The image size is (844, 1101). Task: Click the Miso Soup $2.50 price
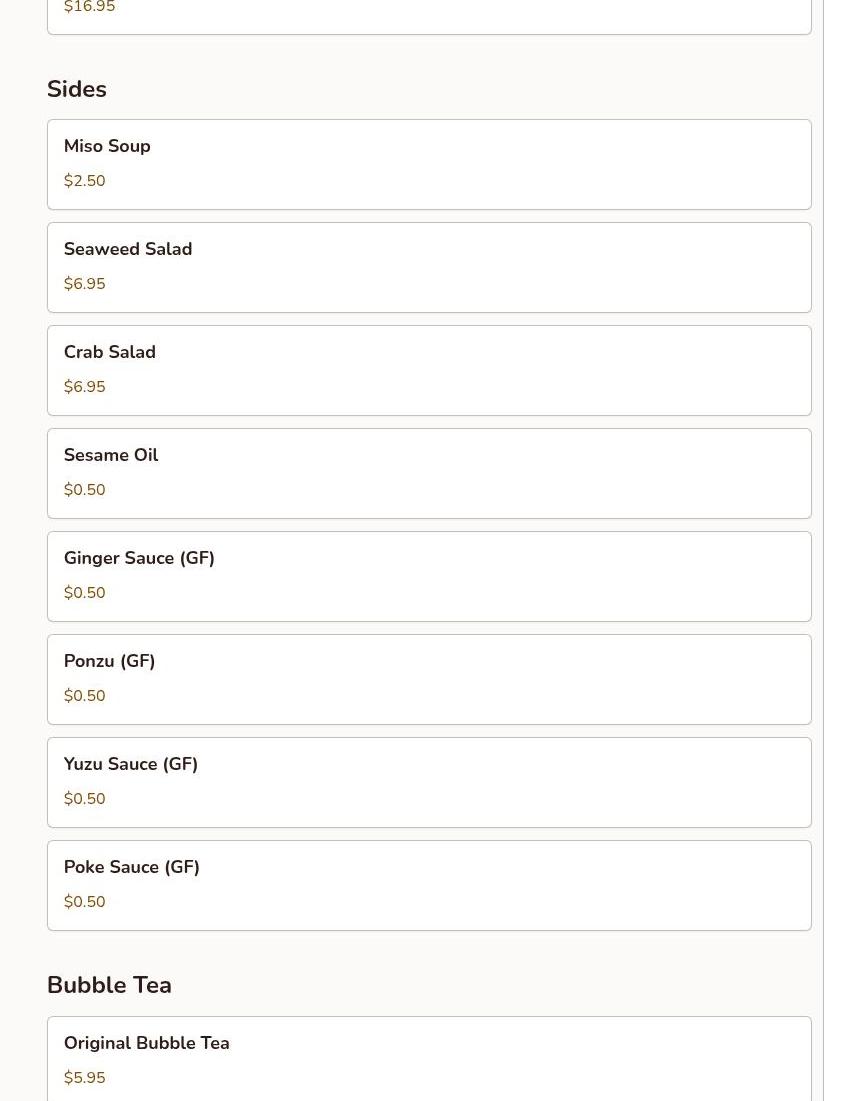[x=84, y=181]
